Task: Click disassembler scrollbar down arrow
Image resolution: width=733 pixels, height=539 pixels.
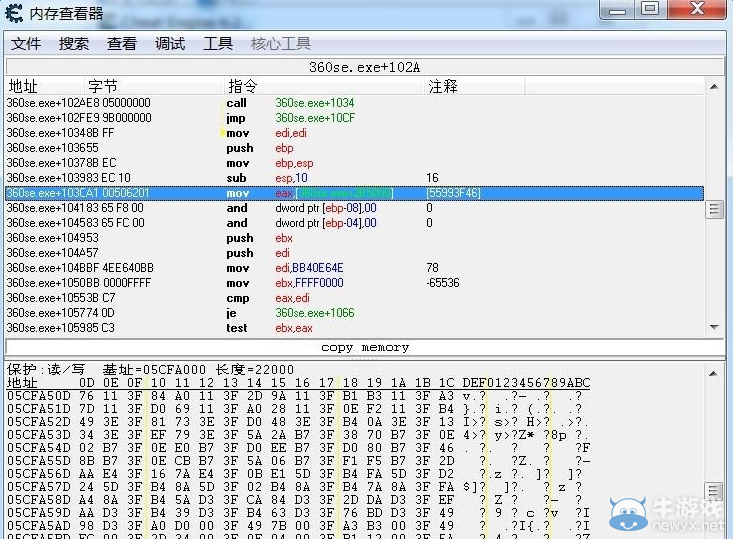Action: coord(714,327)
